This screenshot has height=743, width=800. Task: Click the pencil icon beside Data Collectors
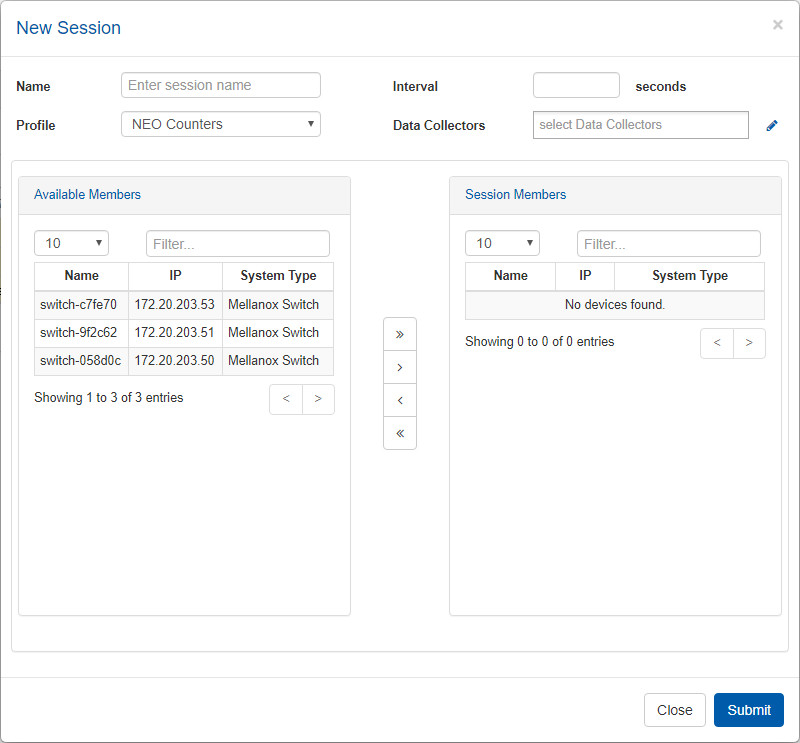771,126
